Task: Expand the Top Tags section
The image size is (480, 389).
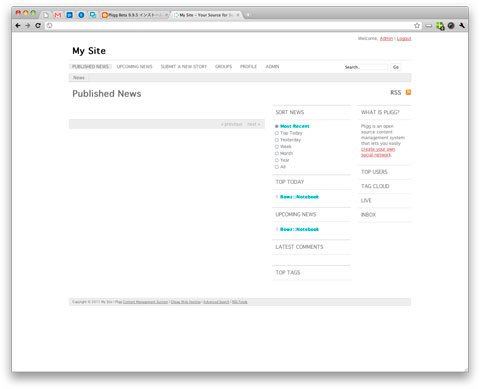Action: 288,273
